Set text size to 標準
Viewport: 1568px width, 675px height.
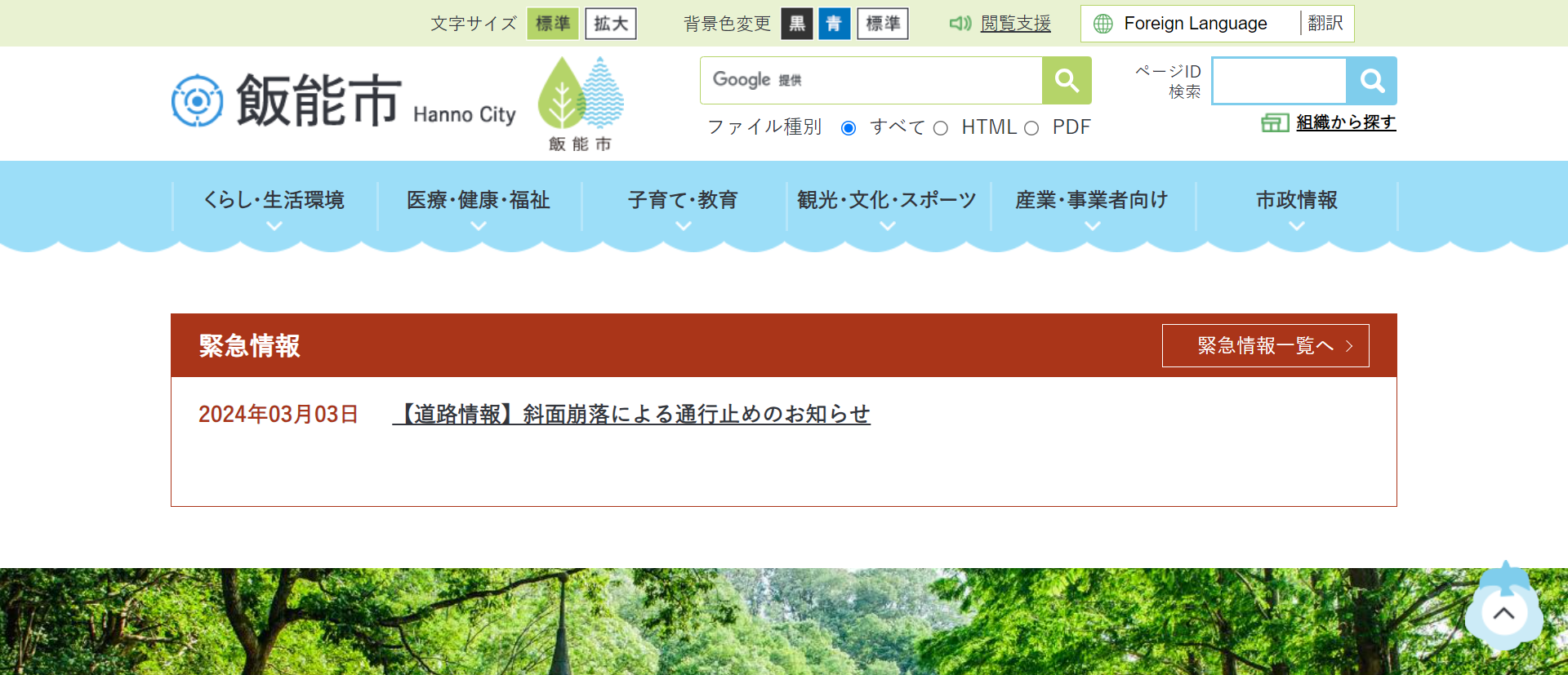[553, 24]
